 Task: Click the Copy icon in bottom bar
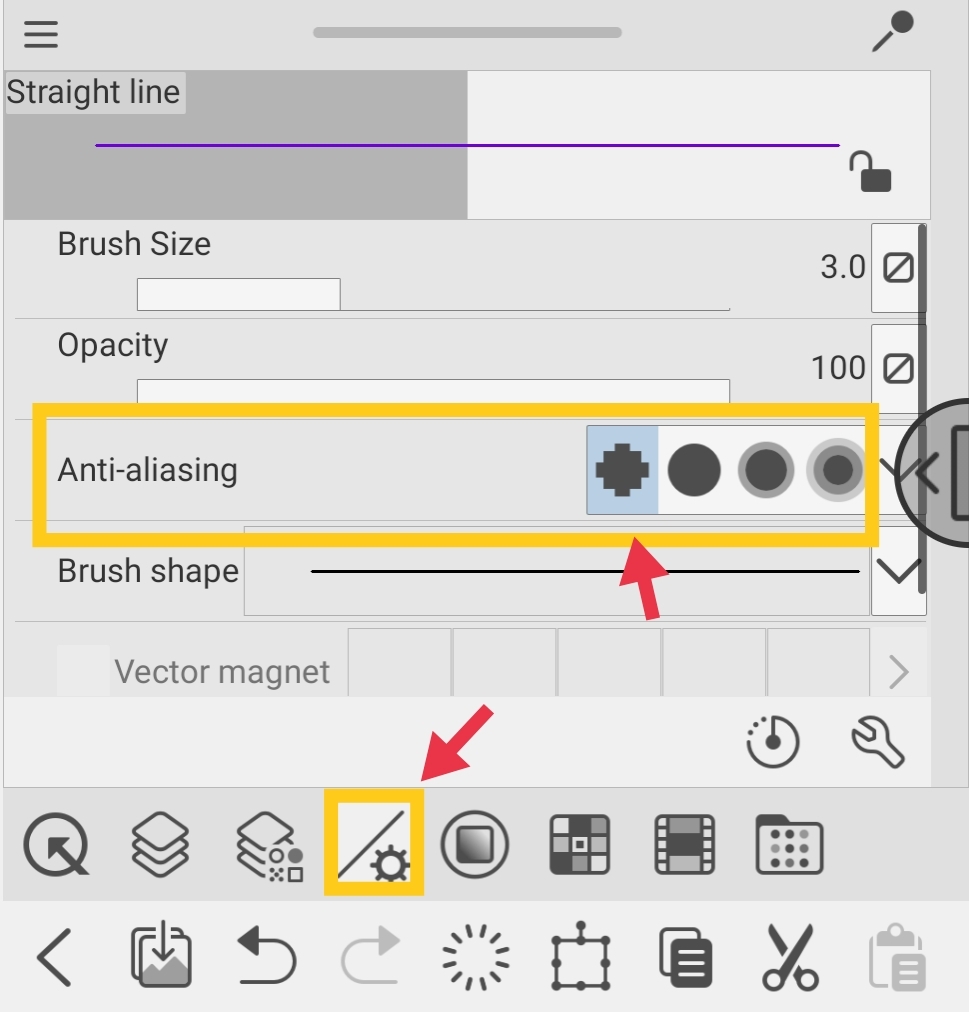tap(686, 957)
